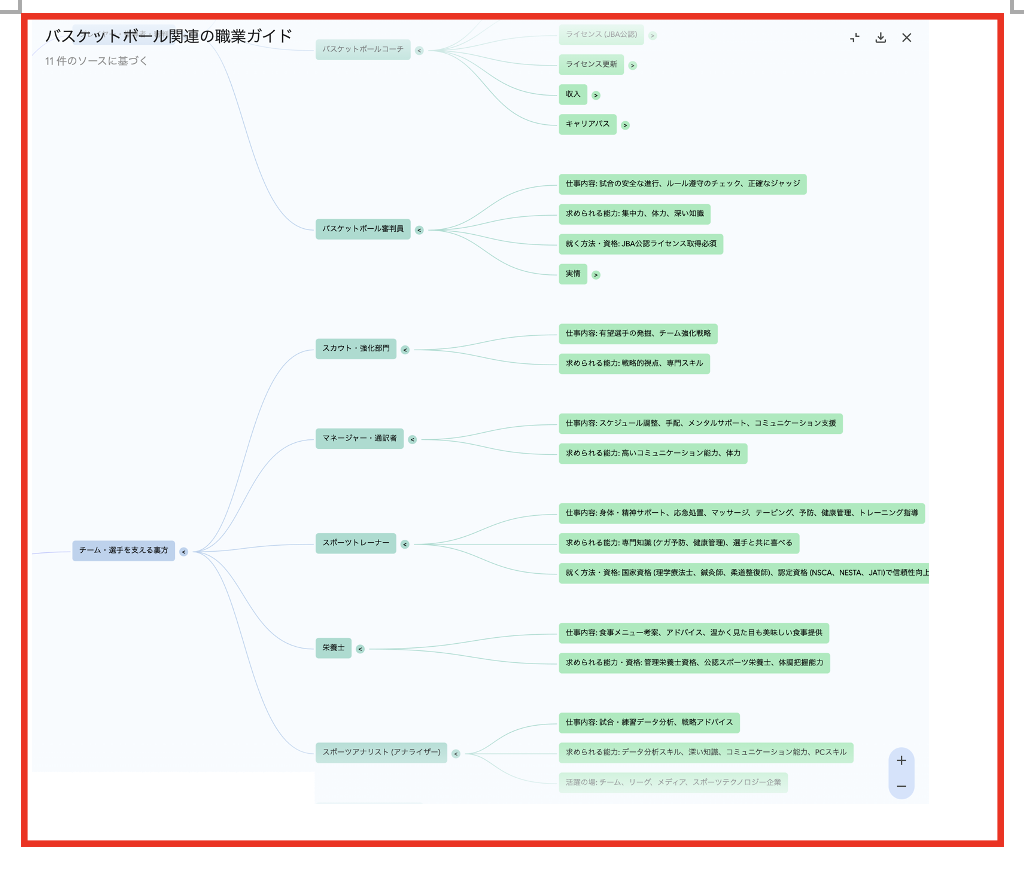This screenshot has width=1024, height=870.
Task: Select the バスケットボールコーチ node
Action: point(363,50)
